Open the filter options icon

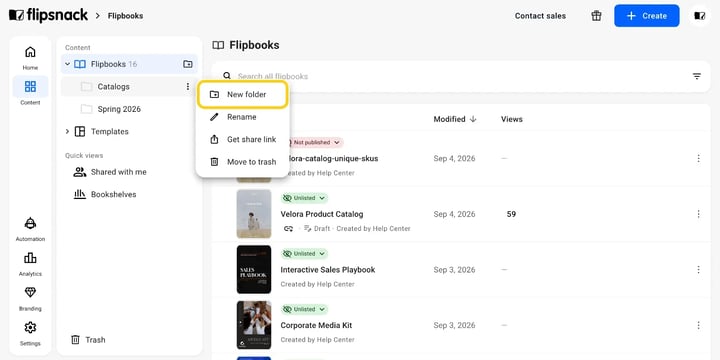[697, 76]
